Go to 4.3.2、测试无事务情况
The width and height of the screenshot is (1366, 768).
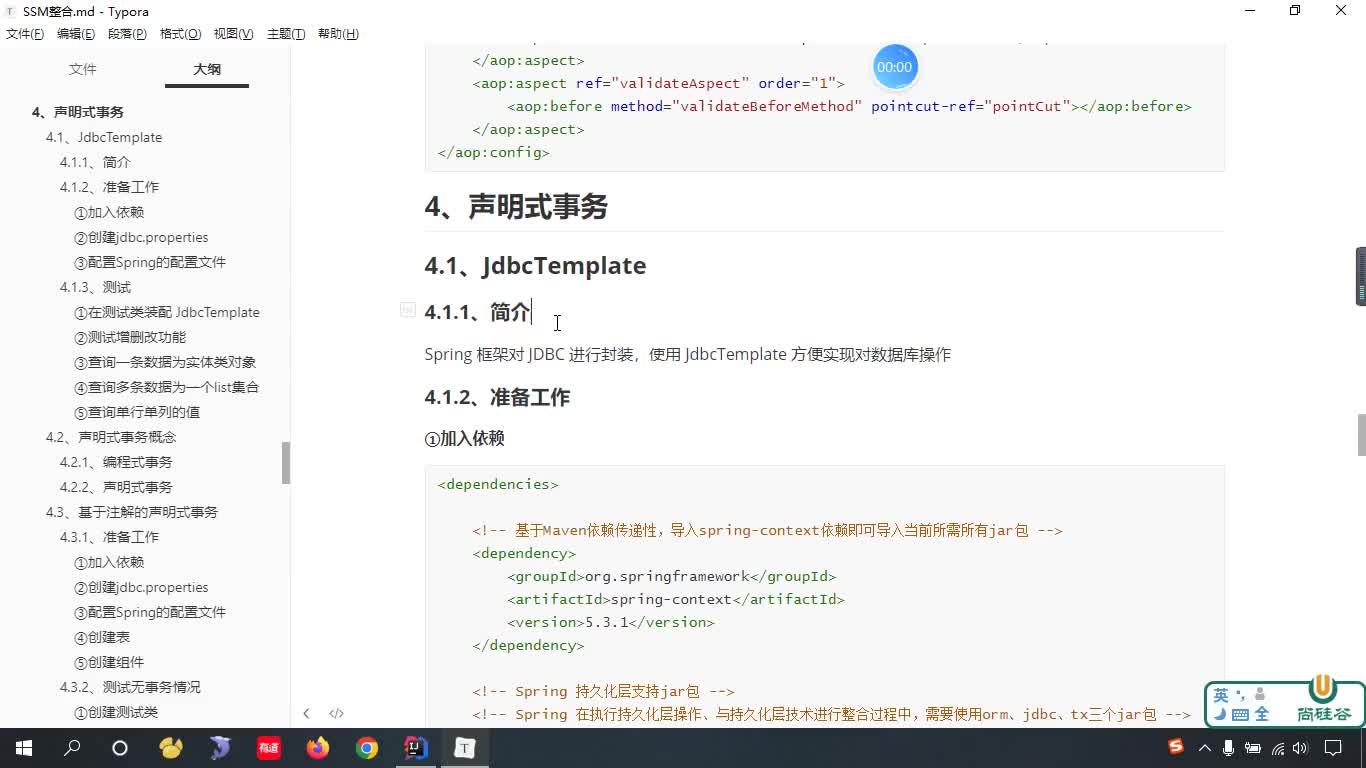coord(130,687)
